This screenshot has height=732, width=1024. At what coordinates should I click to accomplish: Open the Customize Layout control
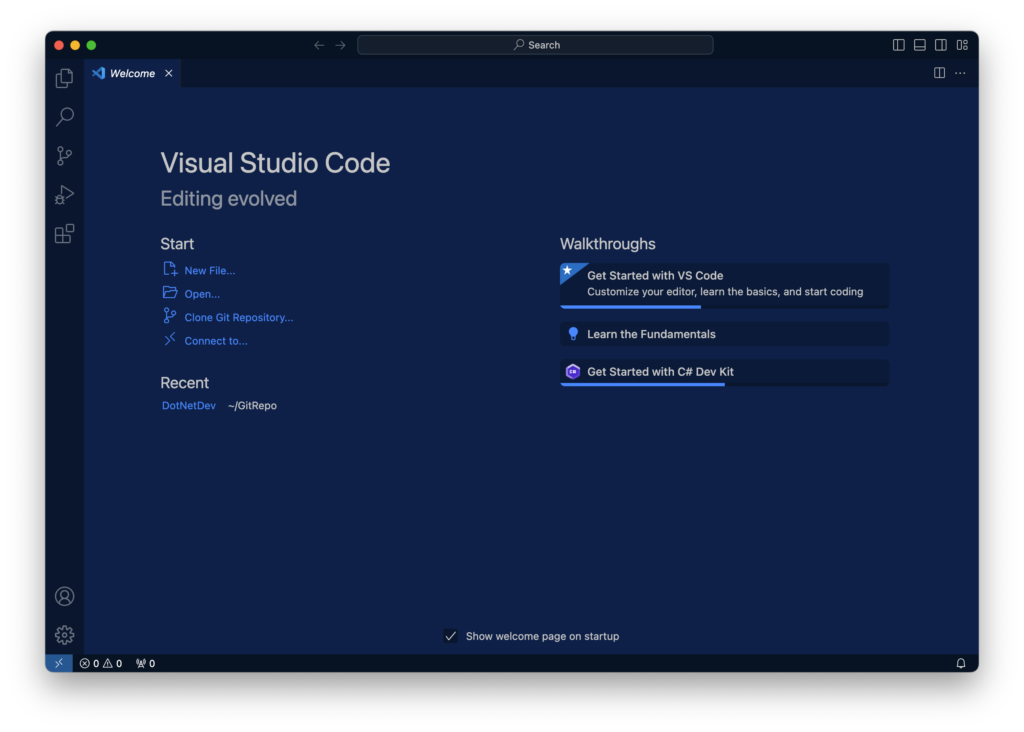click(x=962, y=44)
